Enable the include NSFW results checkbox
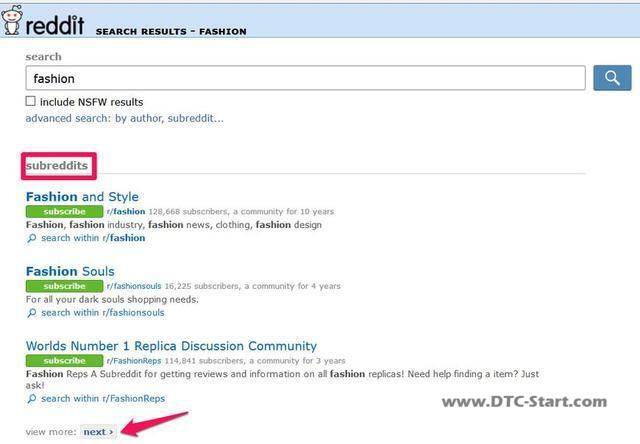The image size is (640, 444). pos(31,101)
